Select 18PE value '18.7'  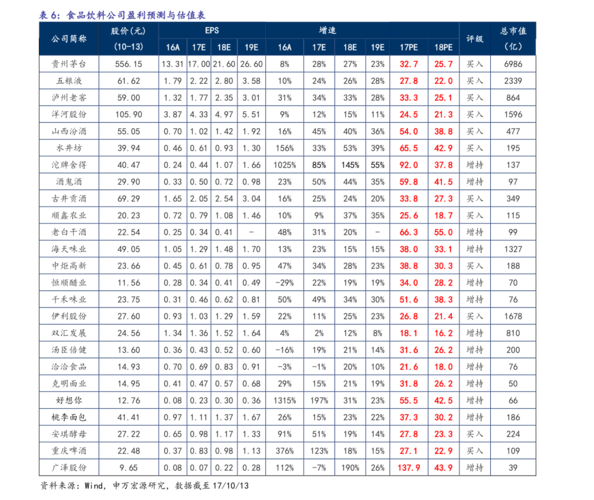[x=443, y=216]
